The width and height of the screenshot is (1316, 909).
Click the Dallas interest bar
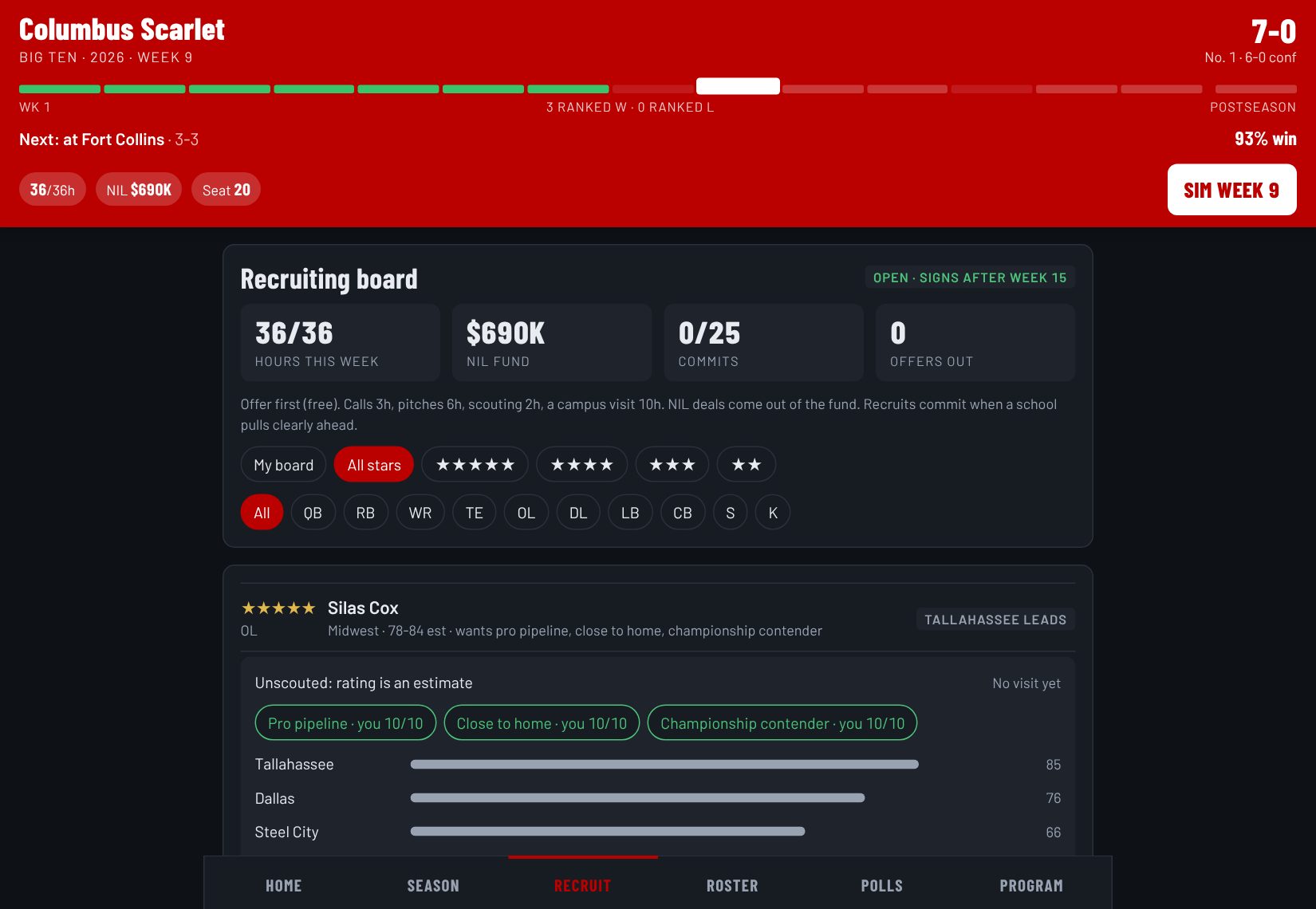(x=637, y=798)
